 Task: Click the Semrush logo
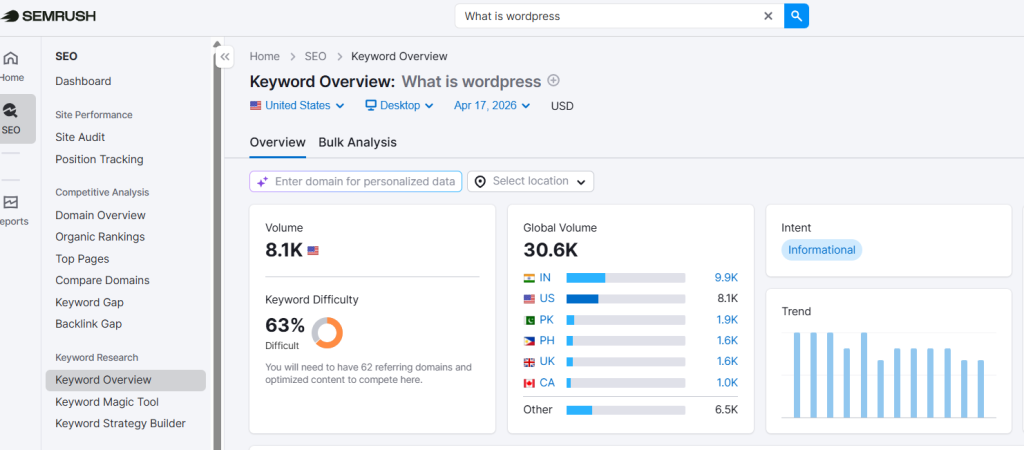(48, 16)
